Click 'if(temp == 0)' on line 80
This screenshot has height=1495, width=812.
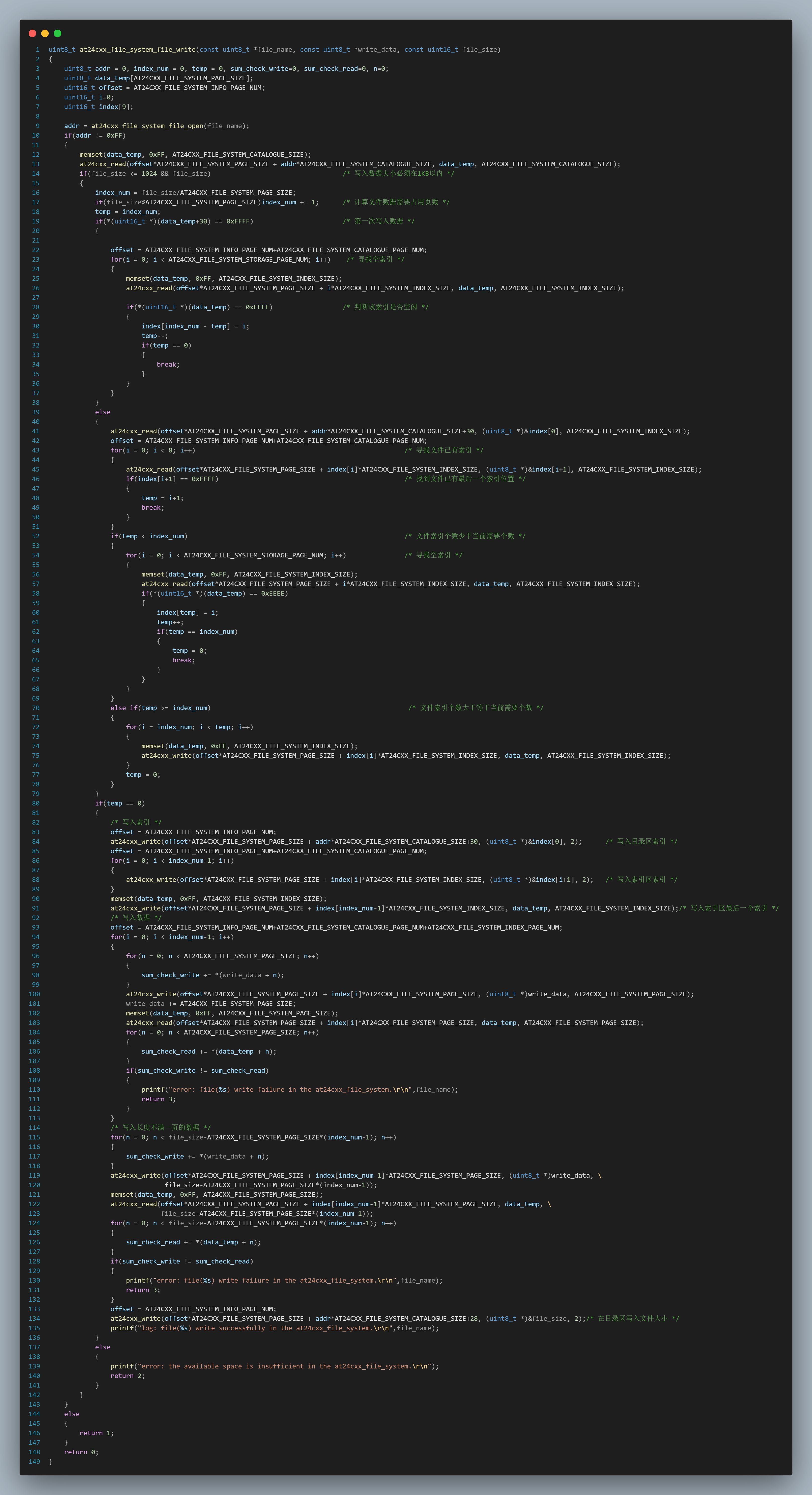pos(120,803)
